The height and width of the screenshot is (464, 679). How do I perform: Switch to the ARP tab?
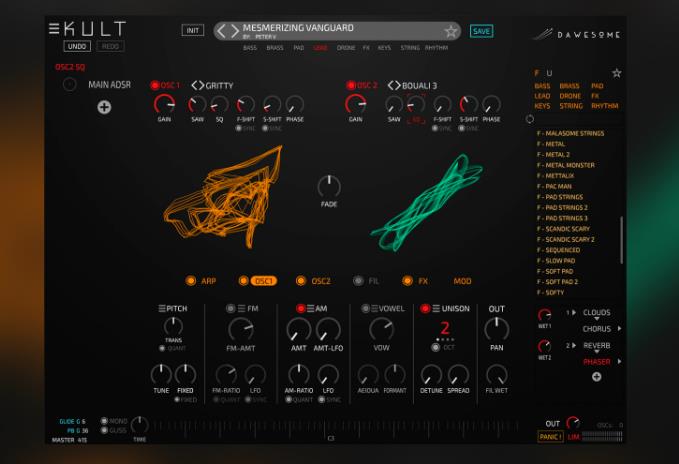click(208, 281)
